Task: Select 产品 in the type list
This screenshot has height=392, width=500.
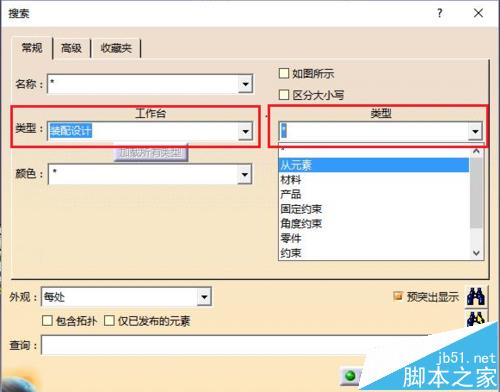Action: (x=374, y=194)
